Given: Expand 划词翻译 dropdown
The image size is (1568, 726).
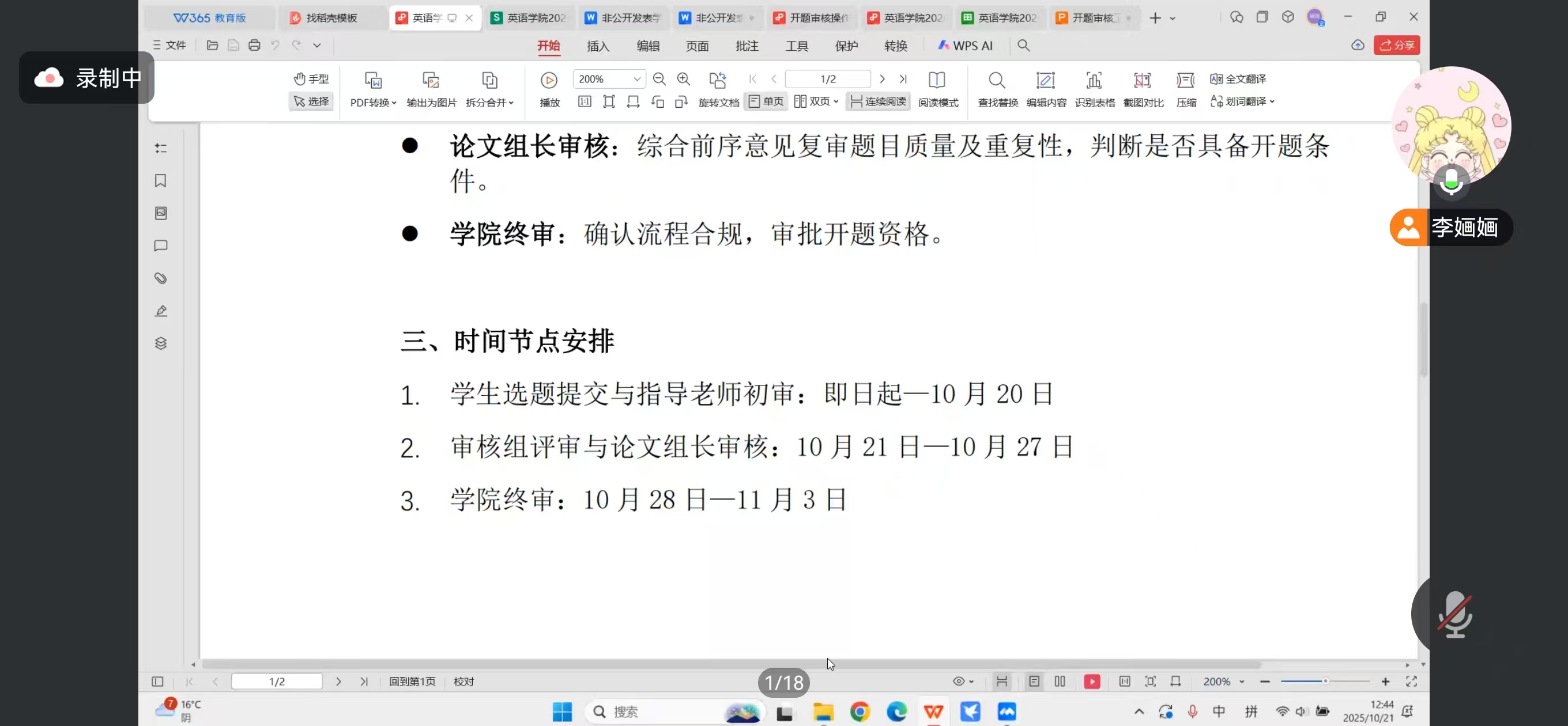Looking at the screenshot, I should coord(1242,101).
